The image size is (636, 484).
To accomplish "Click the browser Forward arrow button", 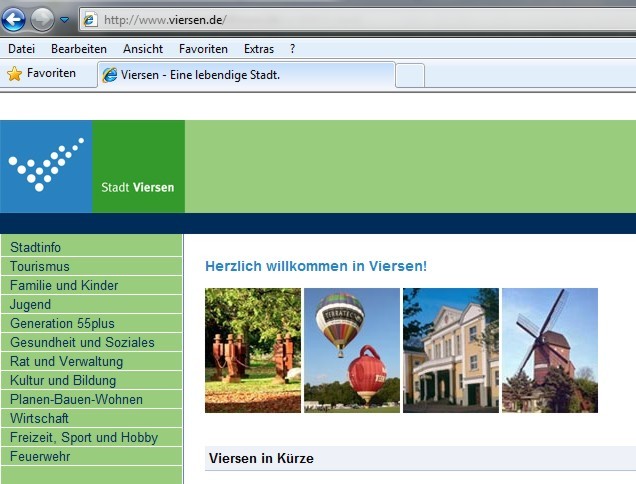I will pyautogui.click(x=42, y=19).
